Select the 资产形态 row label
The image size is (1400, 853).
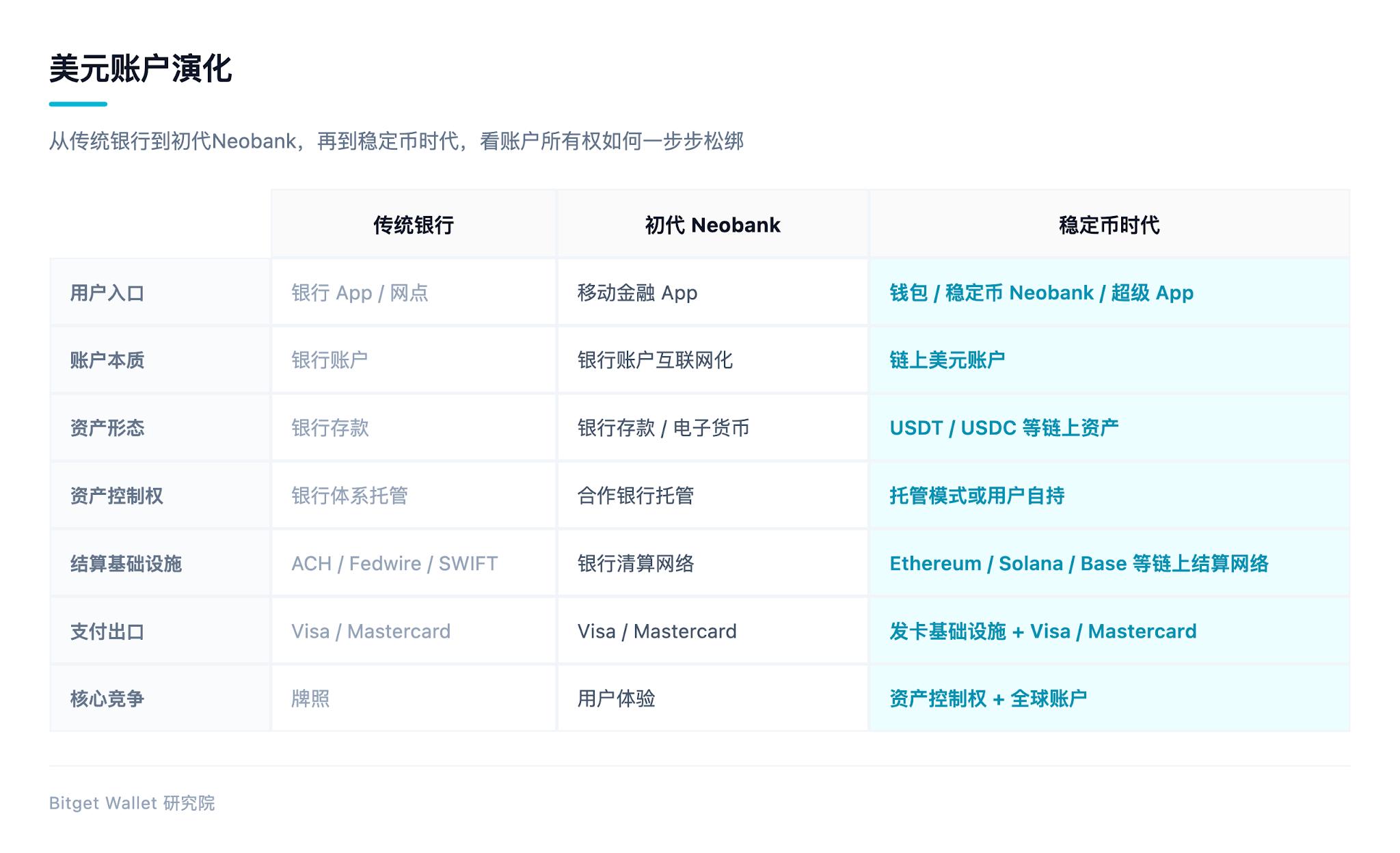click(x=107, y=428)
